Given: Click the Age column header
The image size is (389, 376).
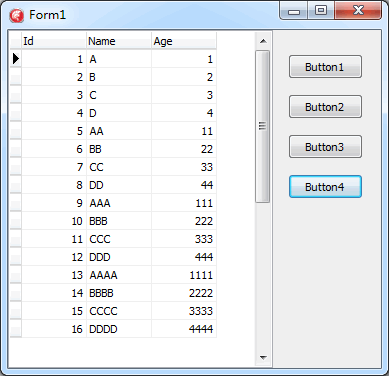Looking at the screenshot, I should 184,41.
